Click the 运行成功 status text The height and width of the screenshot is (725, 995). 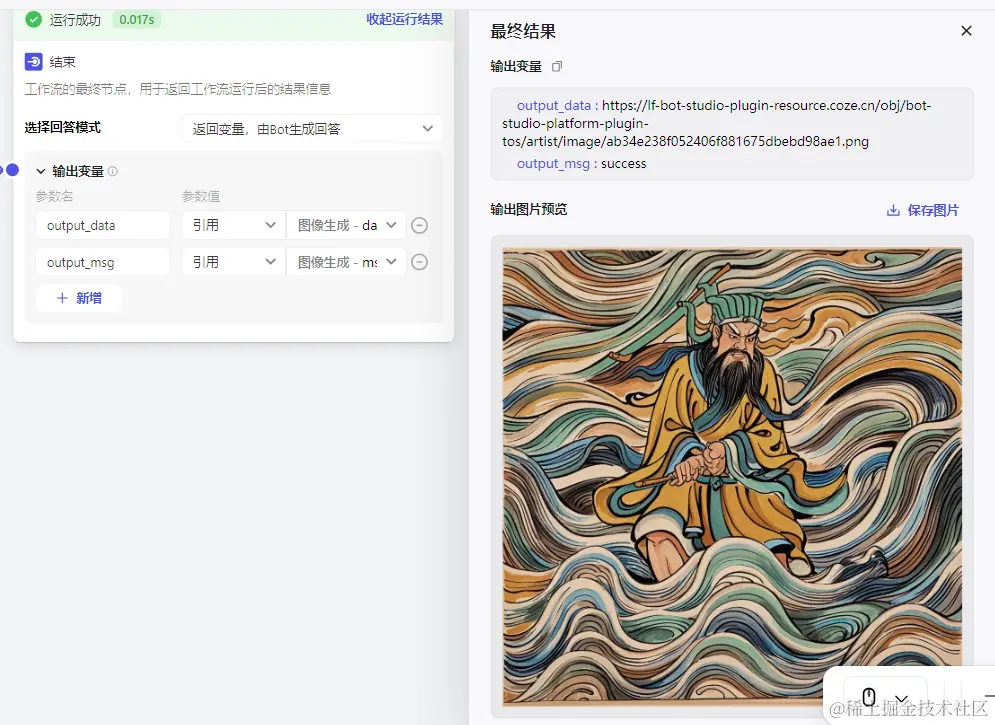pos(75,20)
